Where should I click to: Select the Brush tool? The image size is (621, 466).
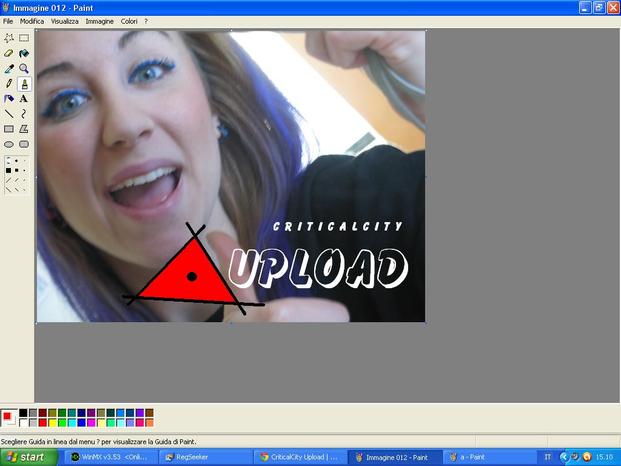[x=24, y=84]
